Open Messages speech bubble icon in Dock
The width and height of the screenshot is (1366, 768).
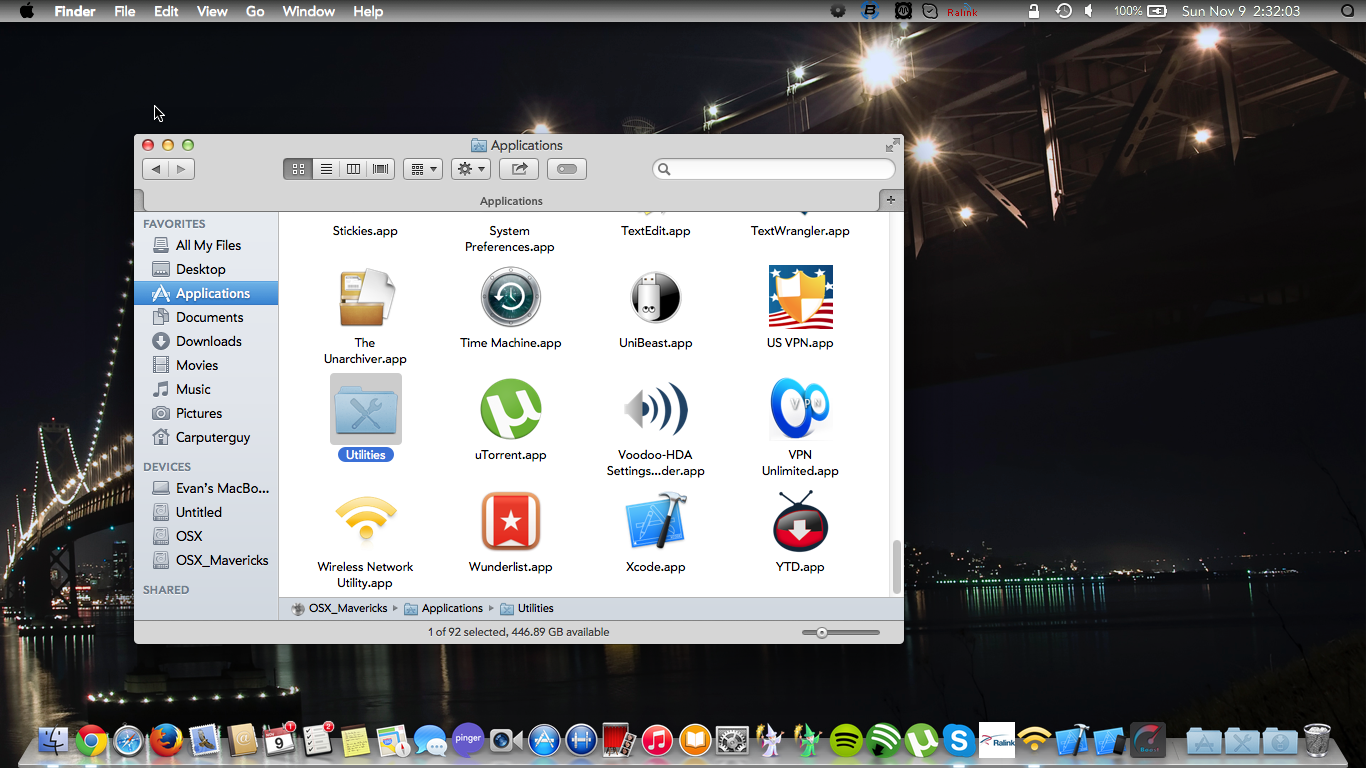430,741
